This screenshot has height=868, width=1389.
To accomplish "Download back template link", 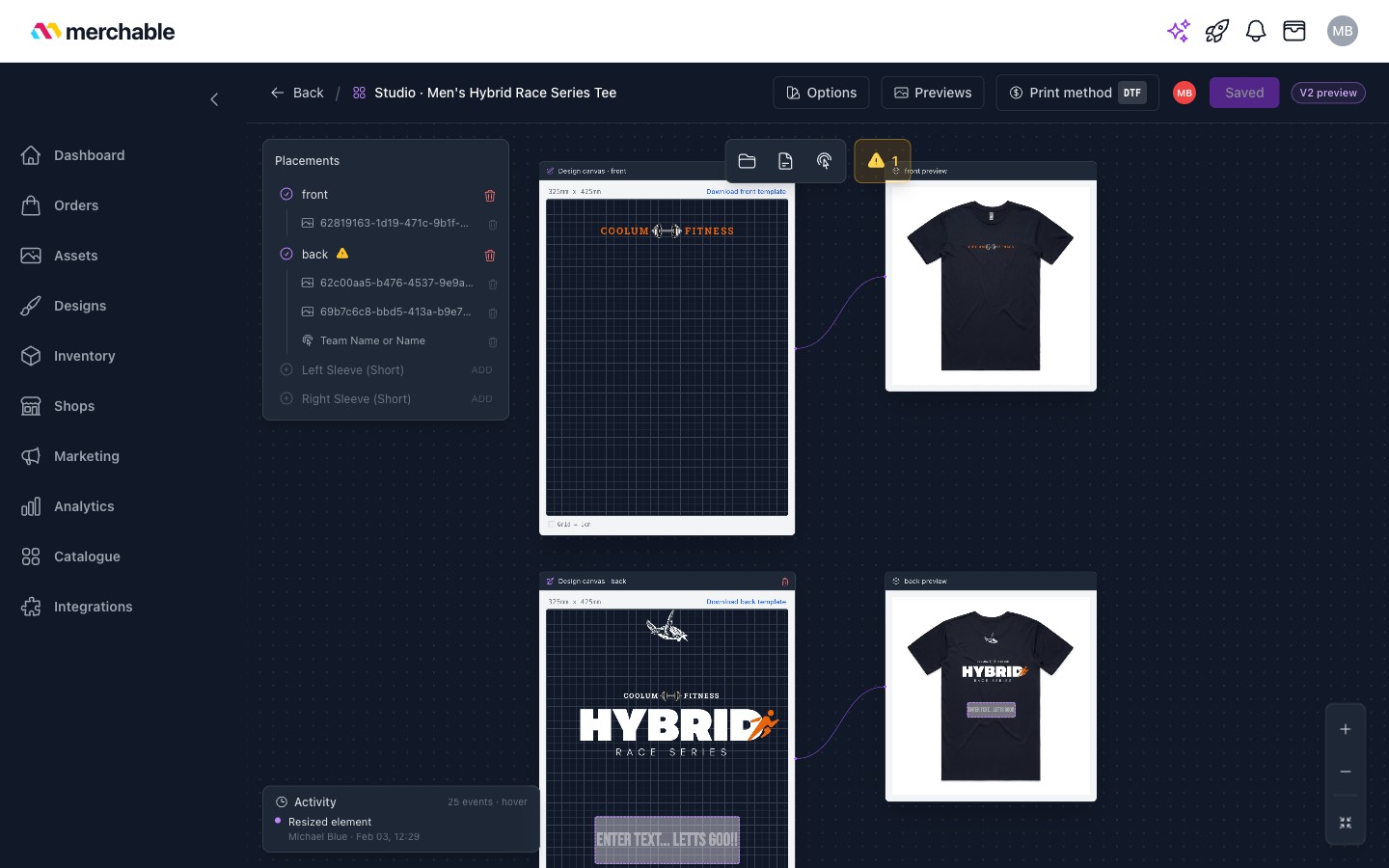I will tap(746, 601).
